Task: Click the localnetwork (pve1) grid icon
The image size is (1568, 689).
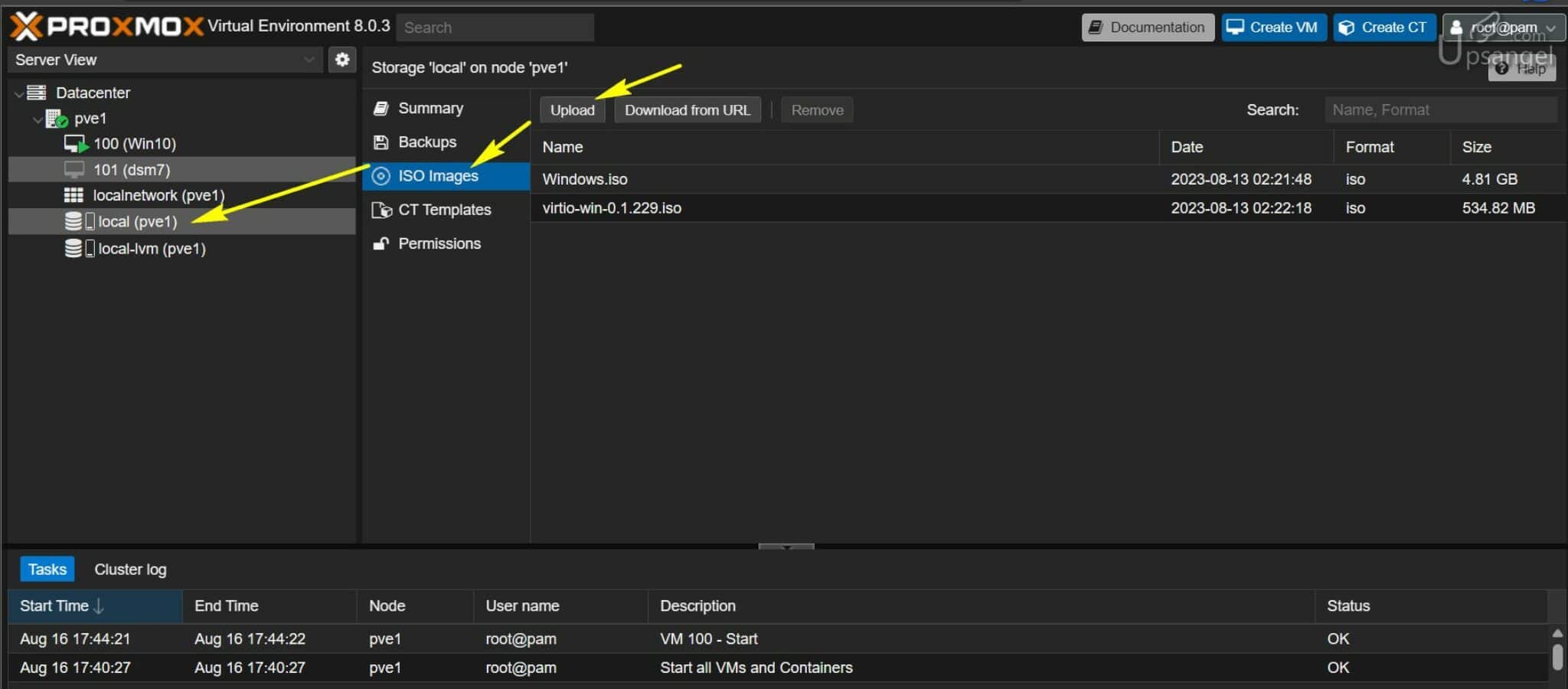Action: pos(73,195)
